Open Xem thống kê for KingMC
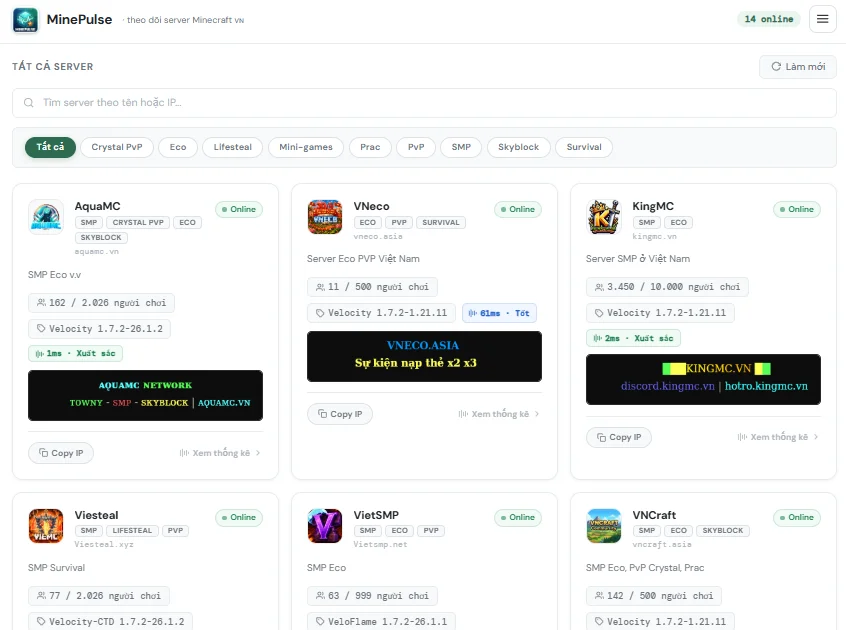Viewport: 846px width, 630px height. 778,437
